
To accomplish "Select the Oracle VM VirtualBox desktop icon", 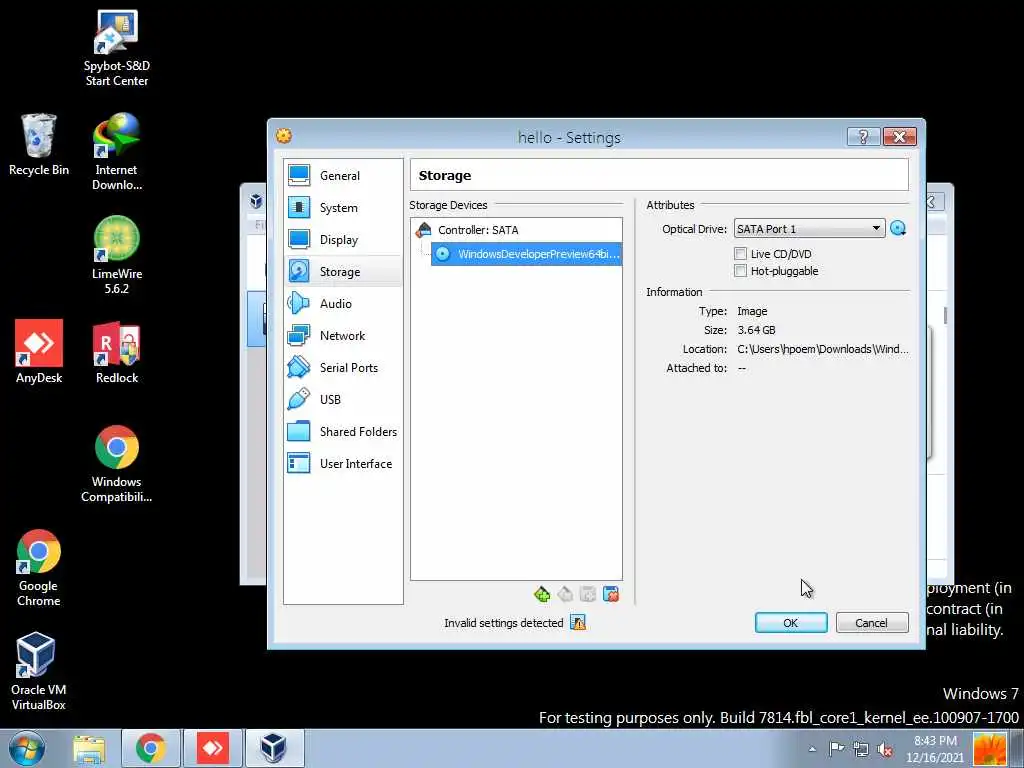I will [39, 671].
